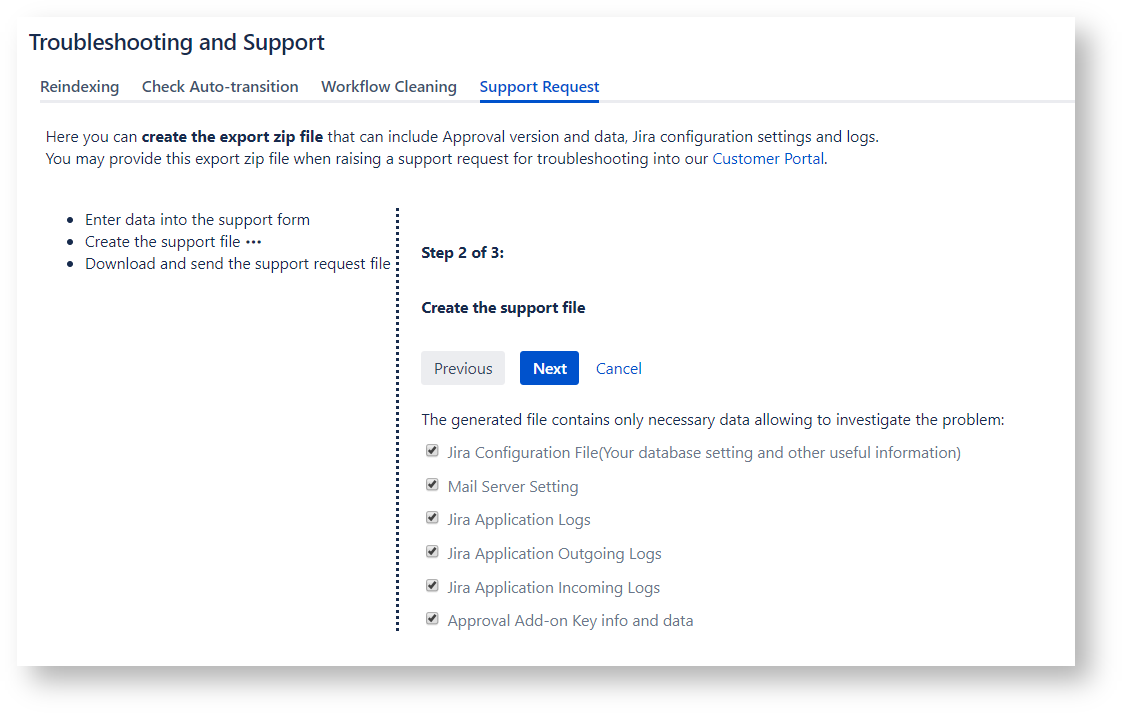This screenshot has height=714, width=1123.
Task: Go to the Workflow Cleaning tab
Action: tap(388, 87)
